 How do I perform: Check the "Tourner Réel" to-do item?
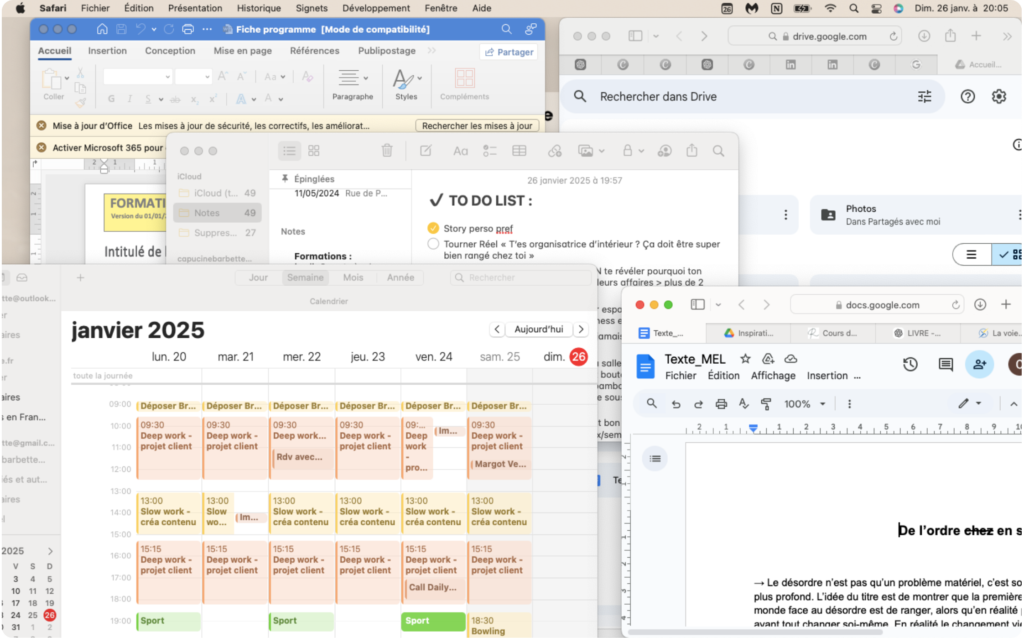[433, 244]
